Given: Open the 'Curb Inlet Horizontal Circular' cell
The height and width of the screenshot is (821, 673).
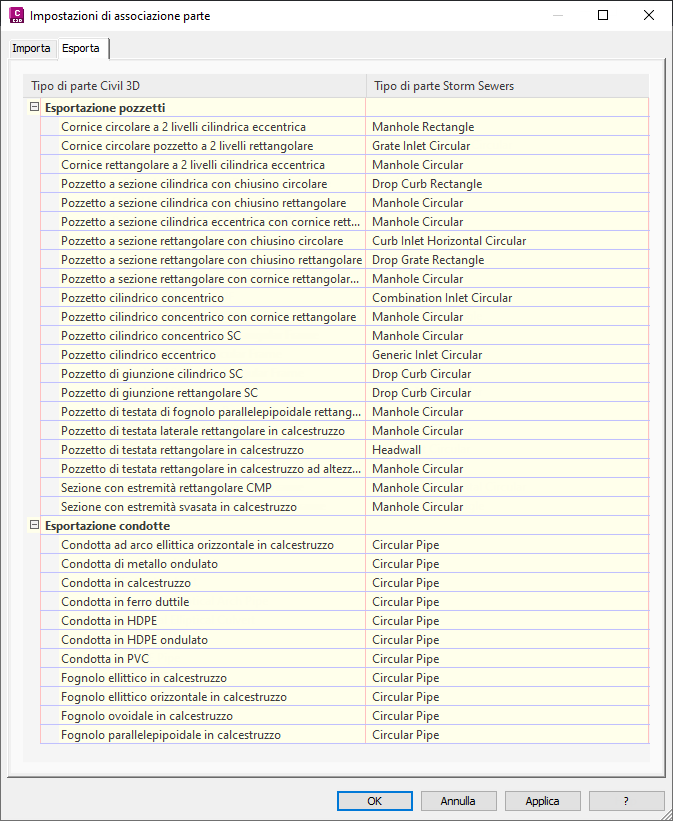Looking at the screenshot, I should pyautogui.click(x=507, y=241).
